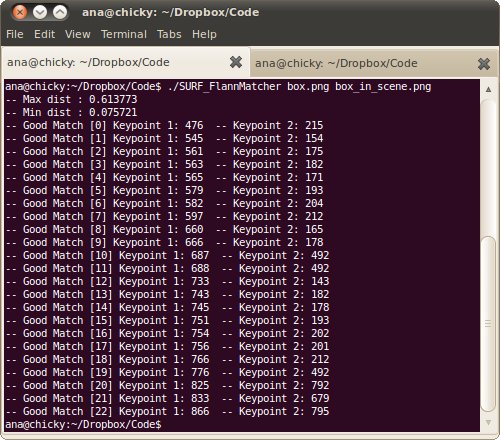Click the Good Match [3] line

pos(164,164)
